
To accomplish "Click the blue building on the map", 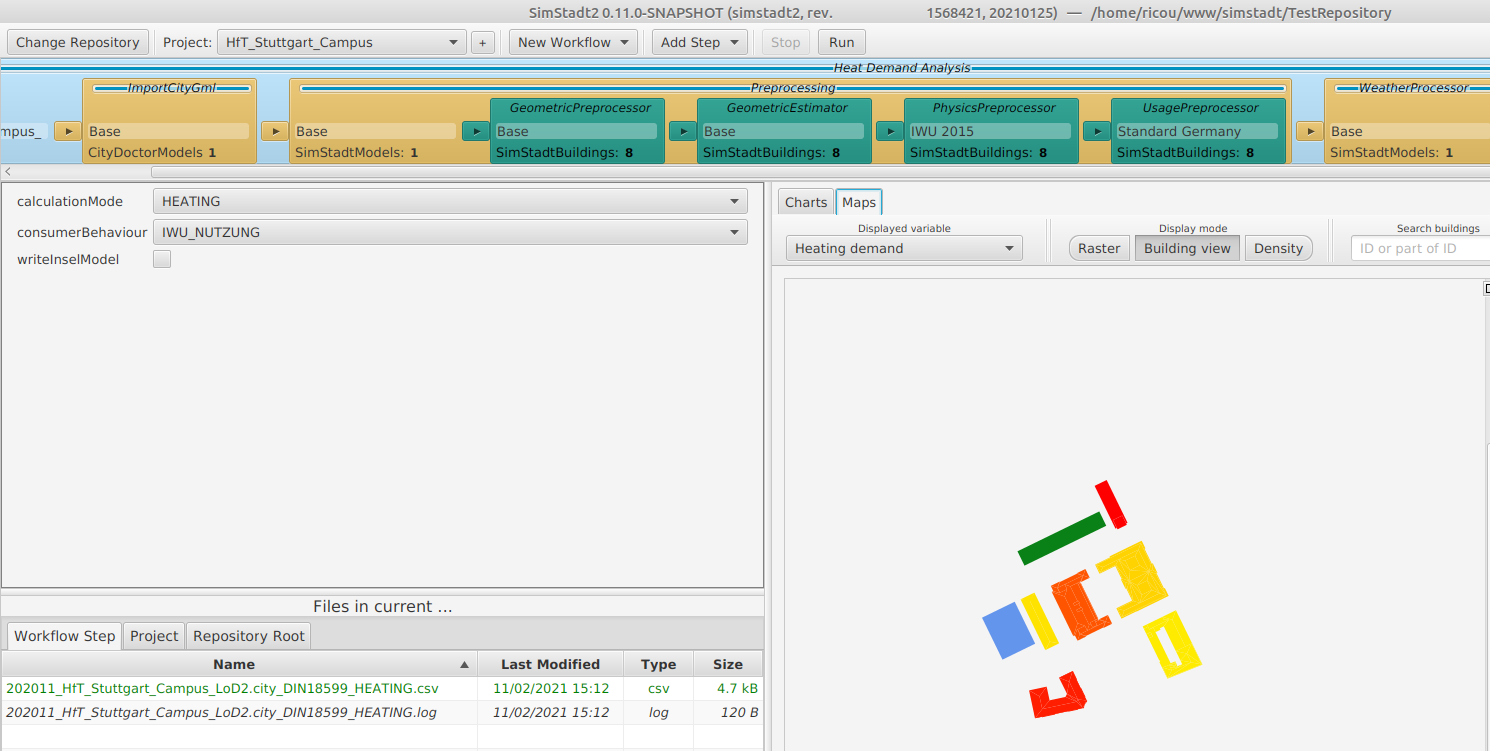I will point(1009,630).
